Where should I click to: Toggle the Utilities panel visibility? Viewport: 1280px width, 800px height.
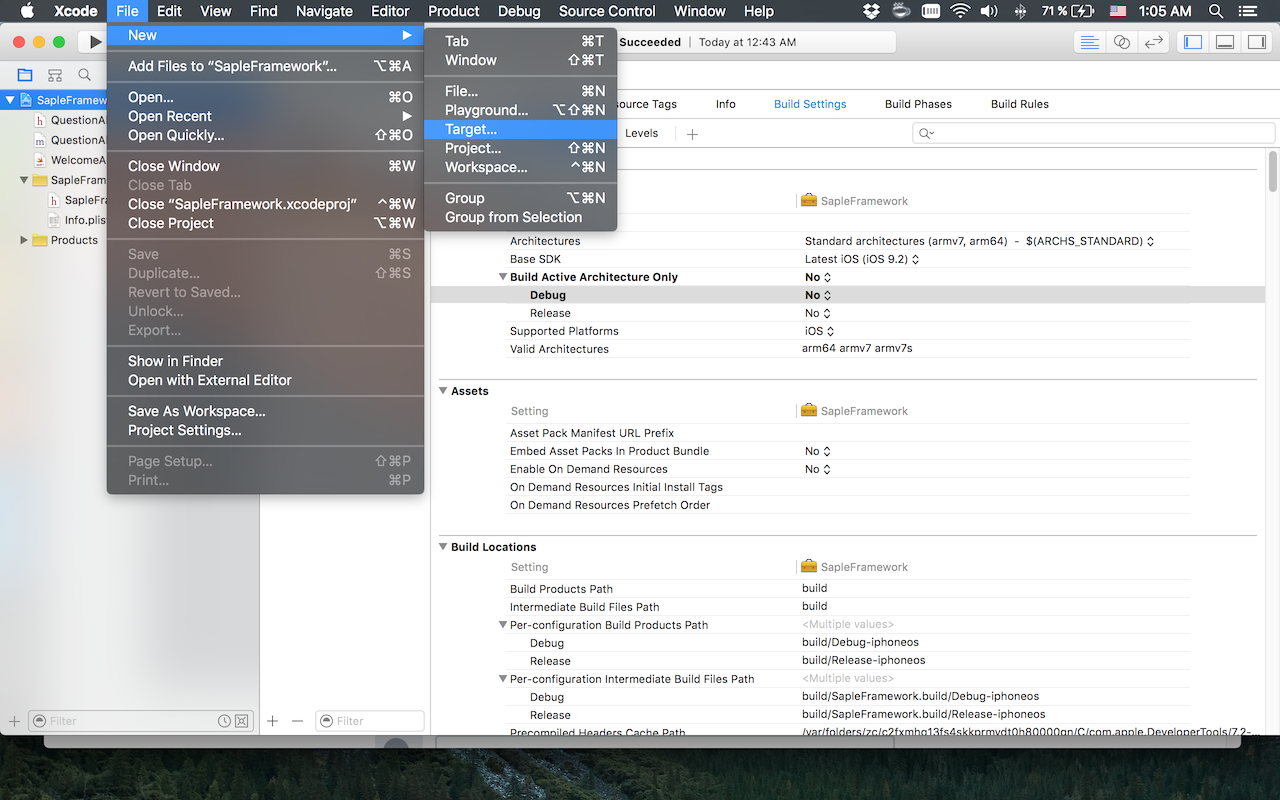pyautogui.click(x=1255, y=42)
